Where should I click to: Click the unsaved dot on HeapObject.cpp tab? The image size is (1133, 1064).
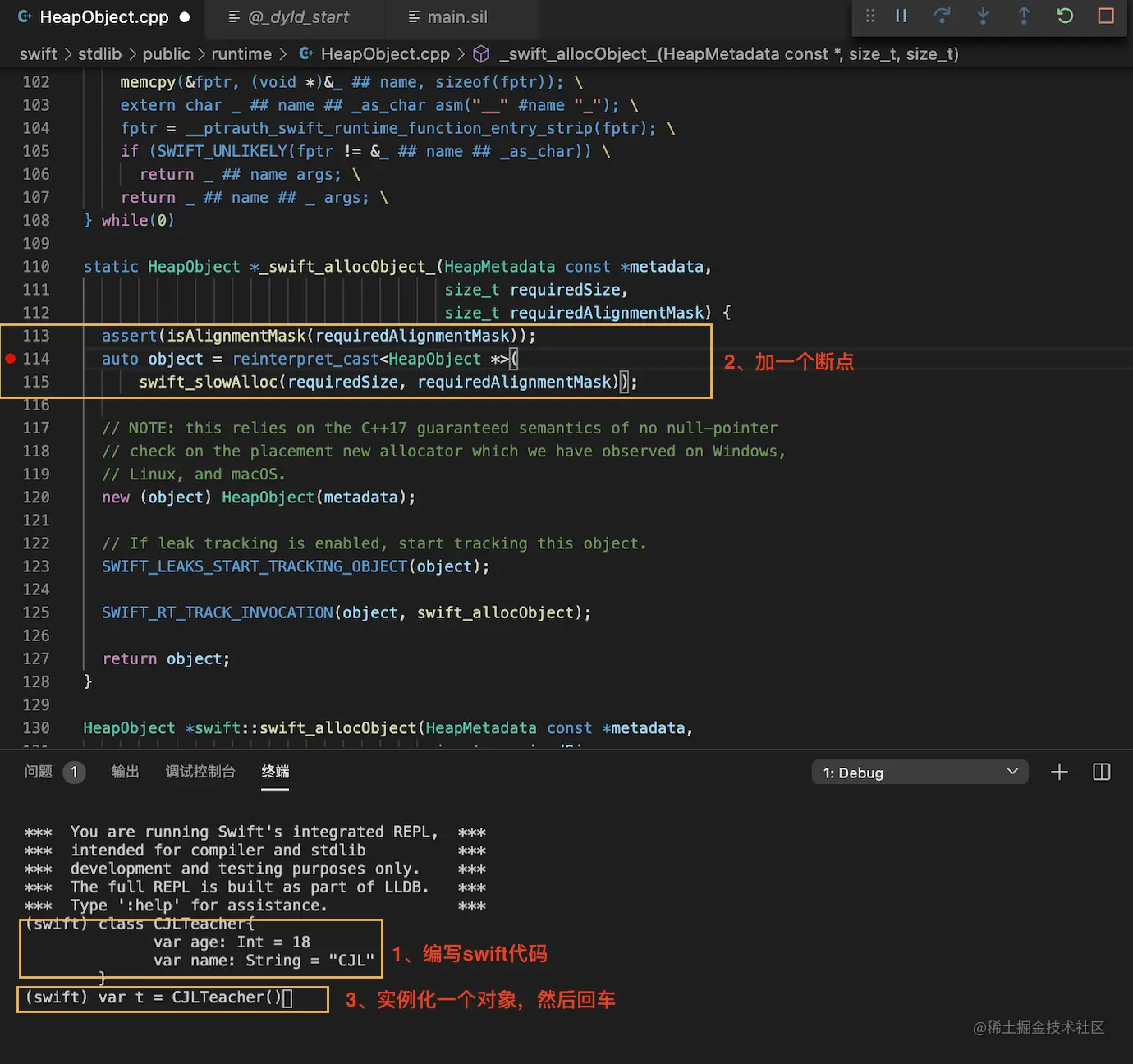185,17
